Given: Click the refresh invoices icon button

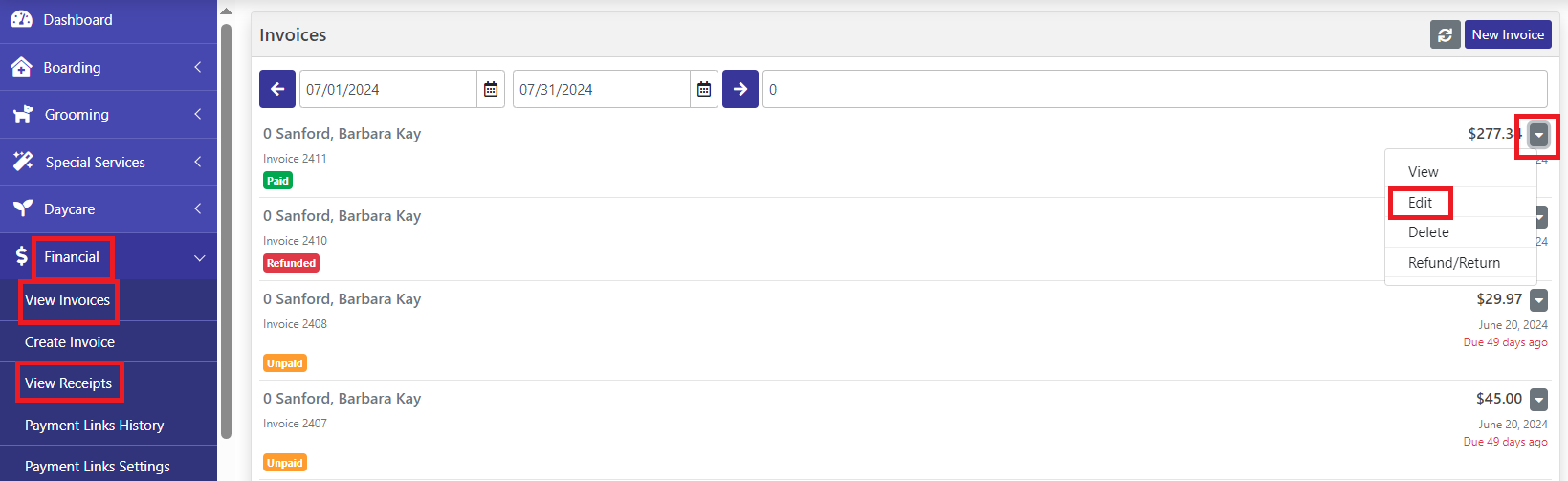Looking at the screenshot, I should [1445, 34].
